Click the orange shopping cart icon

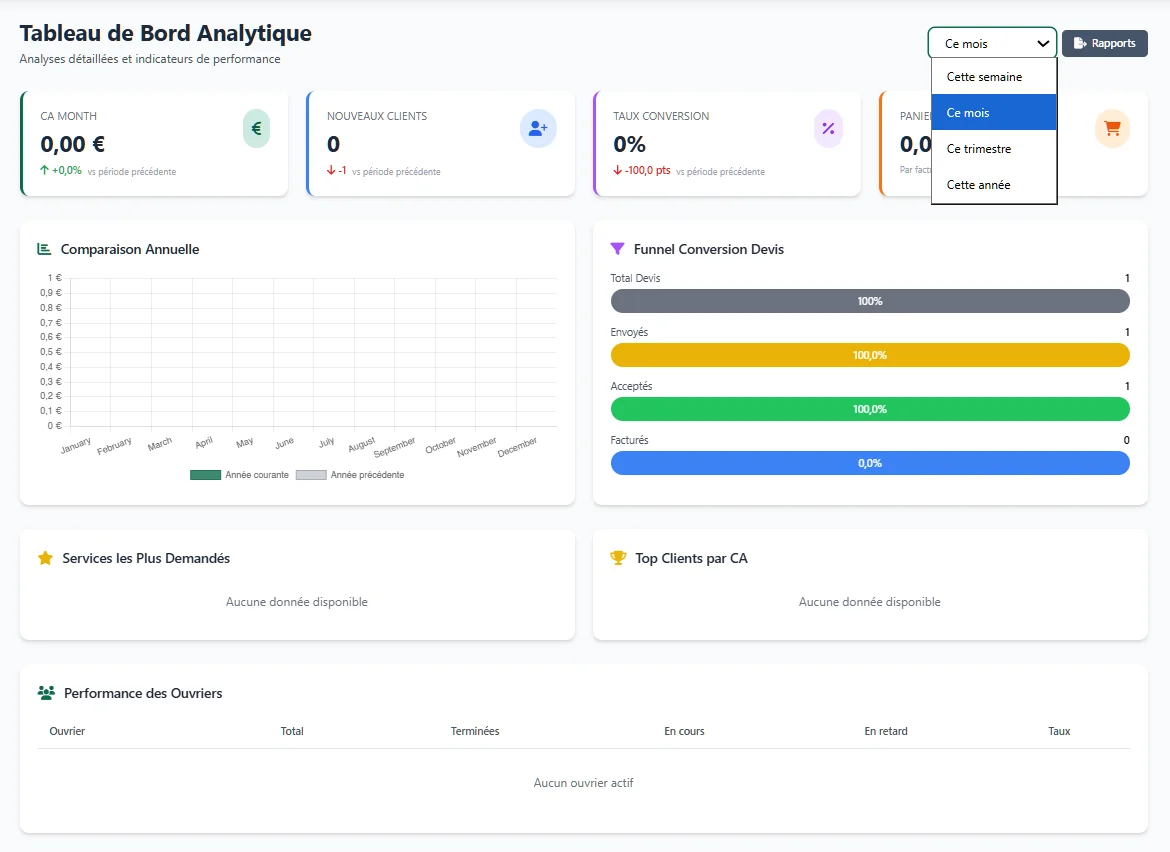1112,128
